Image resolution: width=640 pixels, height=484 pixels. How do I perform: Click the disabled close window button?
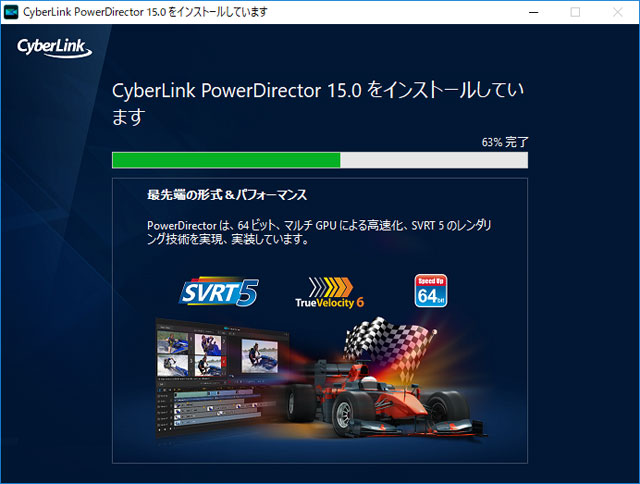pyautogui.click(x=618, y=12)
